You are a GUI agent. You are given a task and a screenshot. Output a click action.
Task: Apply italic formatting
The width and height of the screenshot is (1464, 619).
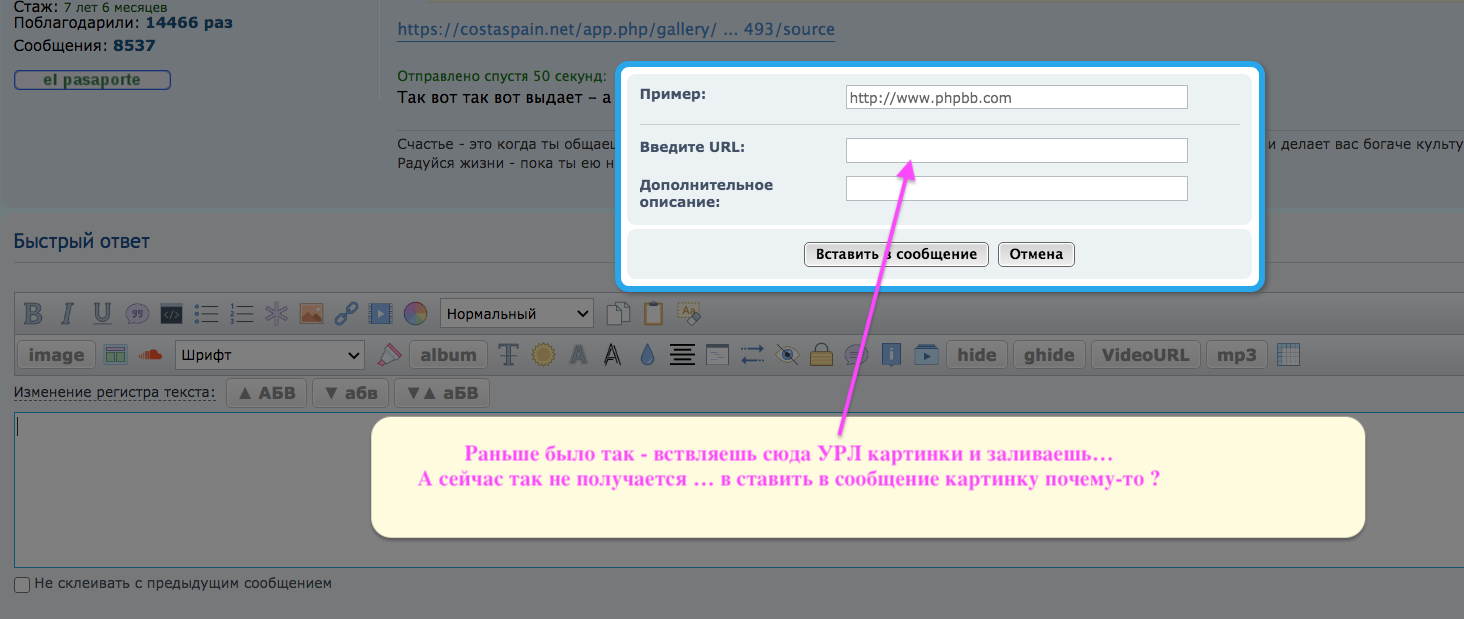[67, 314]
